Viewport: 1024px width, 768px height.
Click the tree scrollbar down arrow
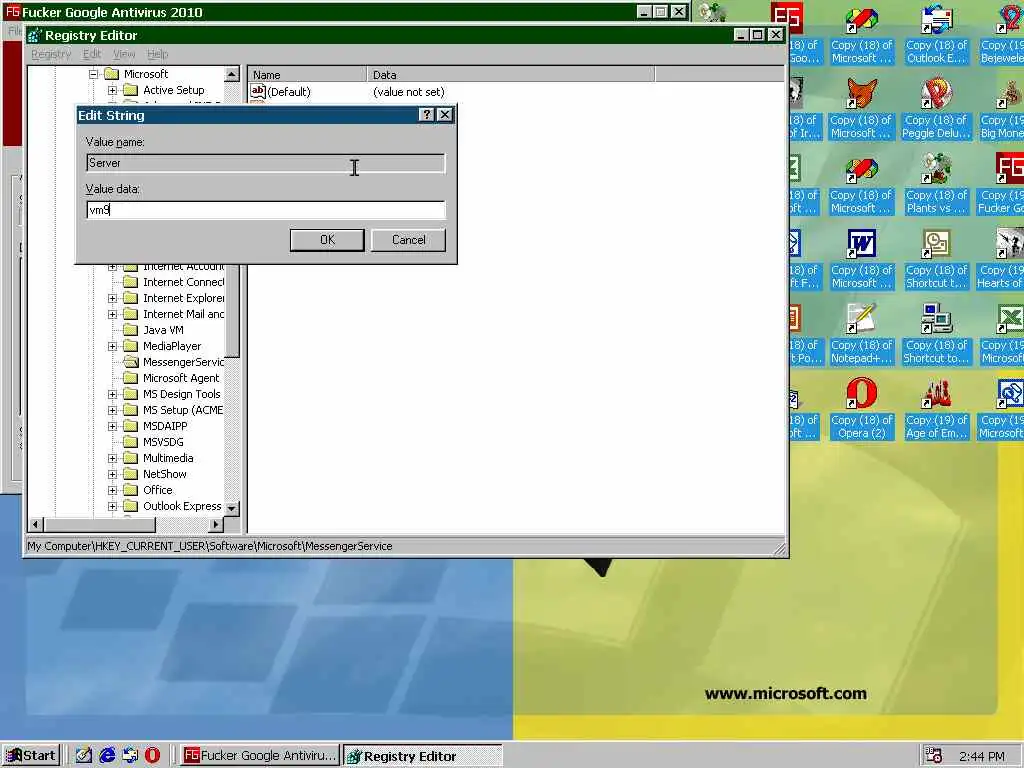pyautogui.click(x=232, y=507)
